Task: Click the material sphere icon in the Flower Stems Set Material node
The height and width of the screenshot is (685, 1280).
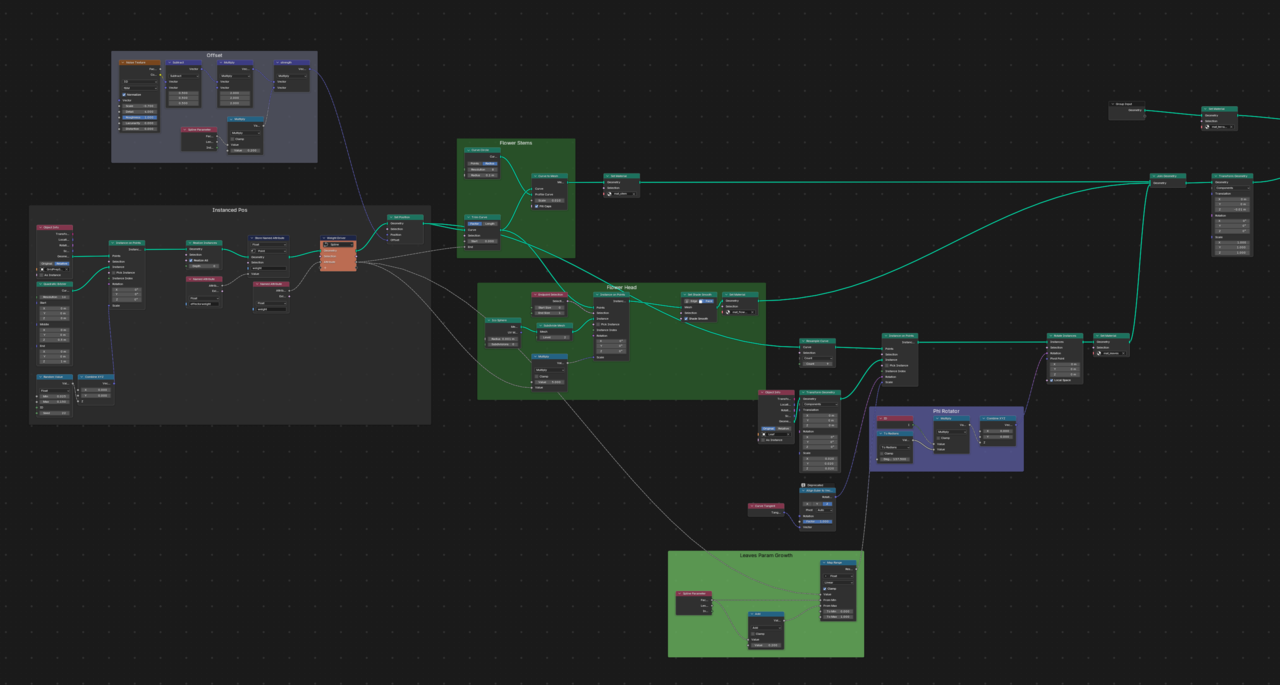Action: (x=609, y=194)
